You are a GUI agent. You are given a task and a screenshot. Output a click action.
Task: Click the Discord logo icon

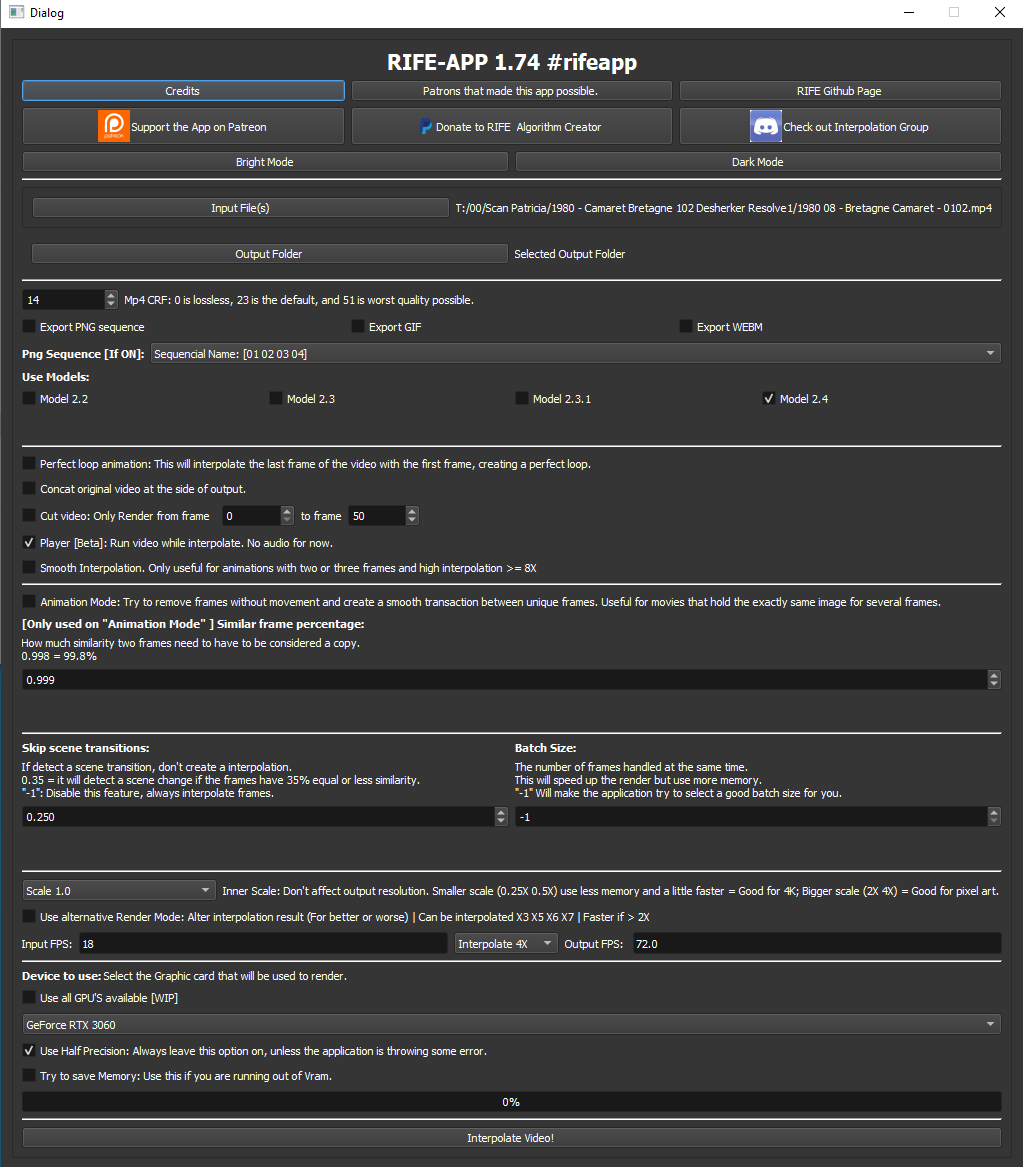pos(765,127)
